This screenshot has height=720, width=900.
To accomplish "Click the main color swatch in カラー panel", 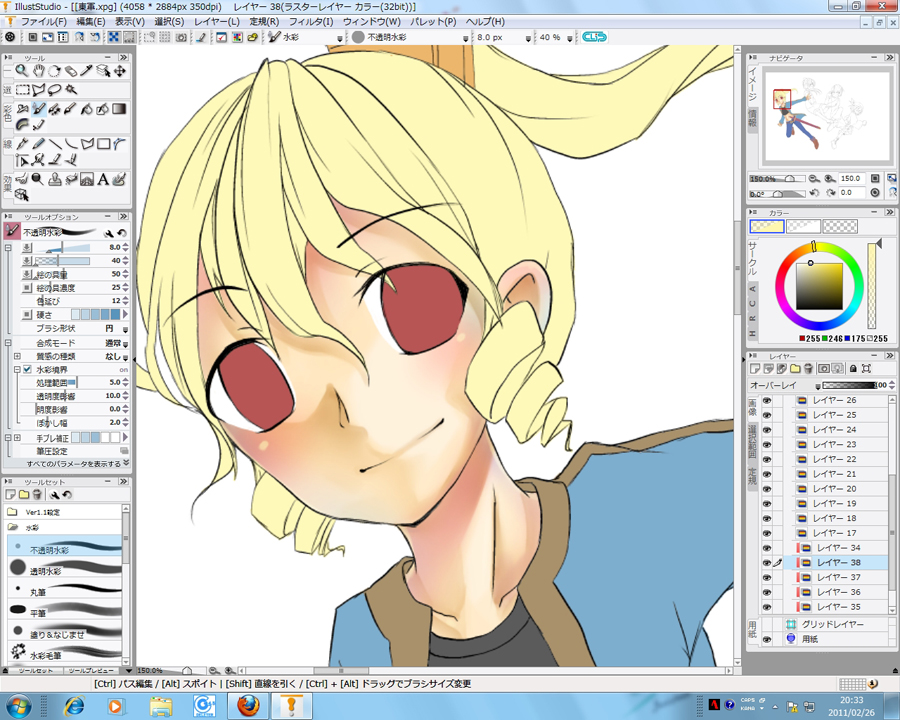I will coord(767,226).
